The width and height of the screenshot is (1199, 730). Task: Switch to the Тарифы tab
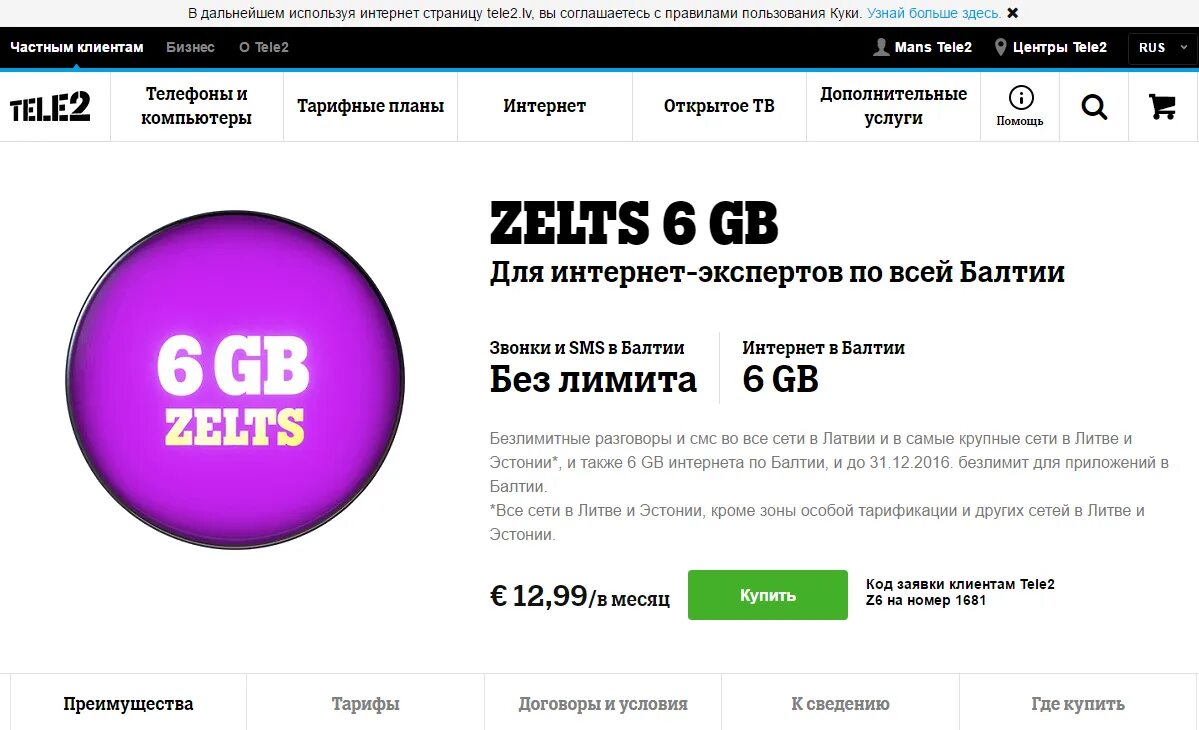(366, 703)
